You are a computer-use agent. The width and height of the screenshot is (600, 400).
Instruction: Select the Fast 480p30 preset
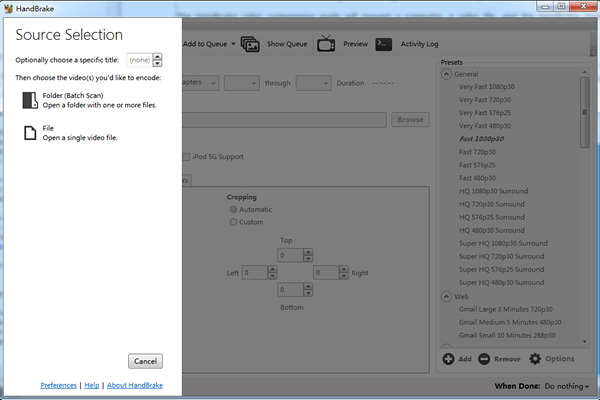[x=477, y=178]
